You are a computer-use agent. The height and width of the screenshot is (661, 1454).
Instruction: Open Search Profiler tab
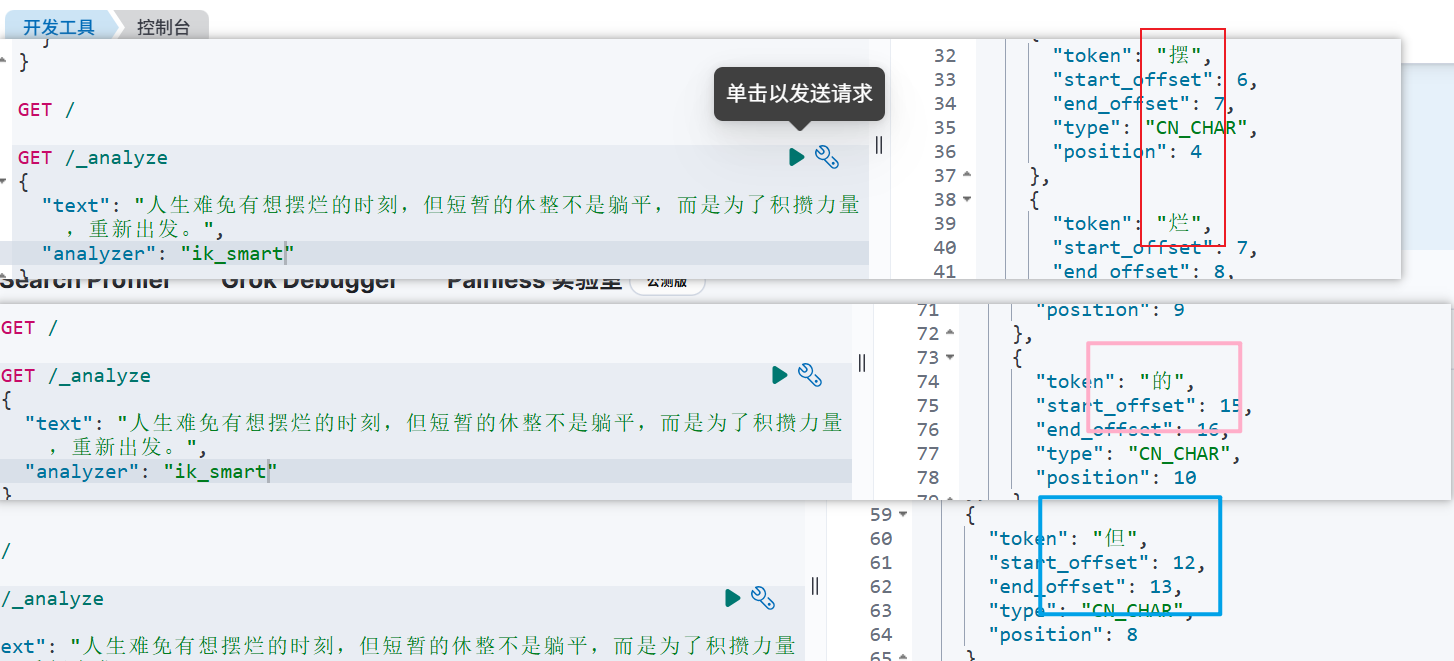click(86, 282)
